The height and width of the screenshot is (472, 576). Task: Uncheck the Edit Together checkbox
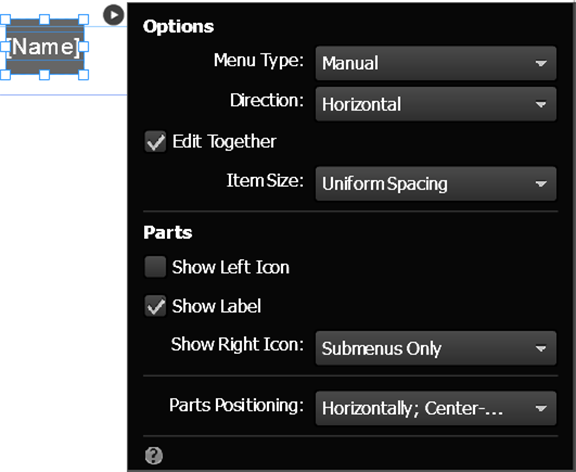click(x=155, y=142)
